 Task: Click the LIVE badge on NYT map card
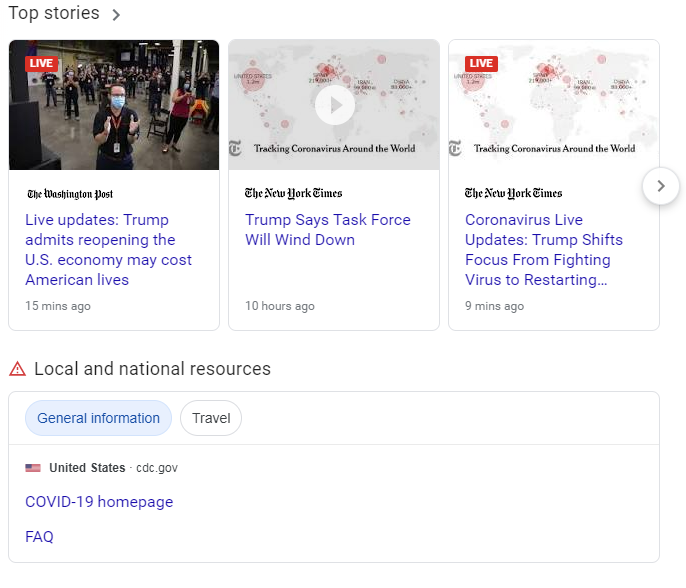tap(481, 63)
